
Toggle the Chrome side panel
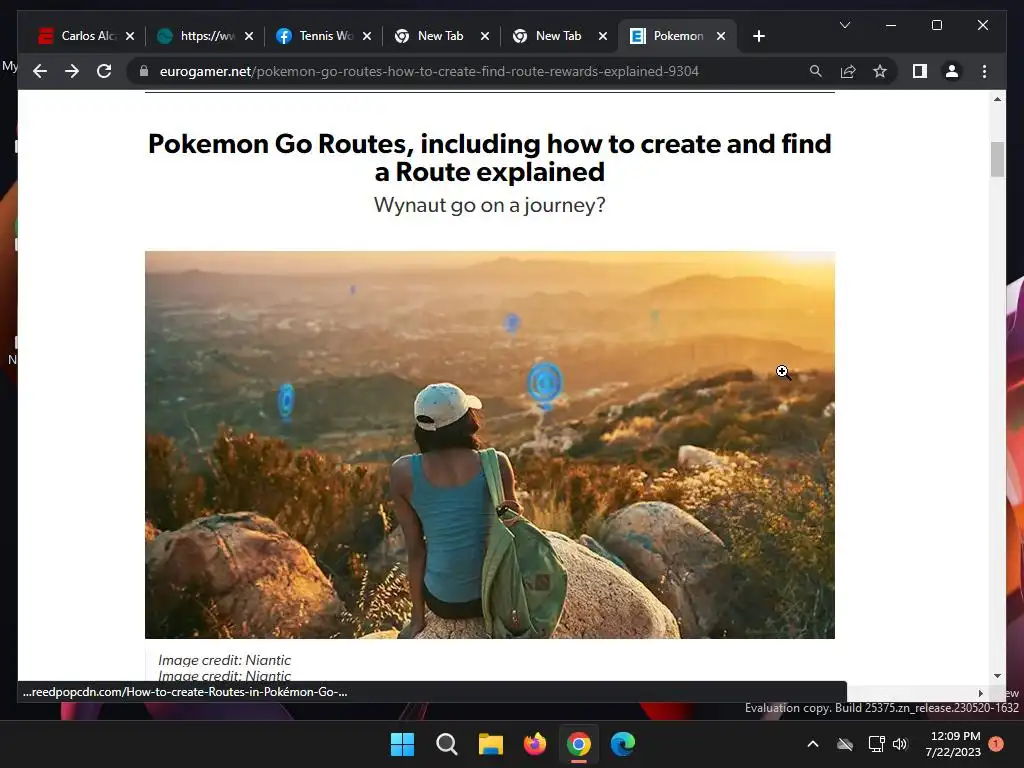(920, 71)
